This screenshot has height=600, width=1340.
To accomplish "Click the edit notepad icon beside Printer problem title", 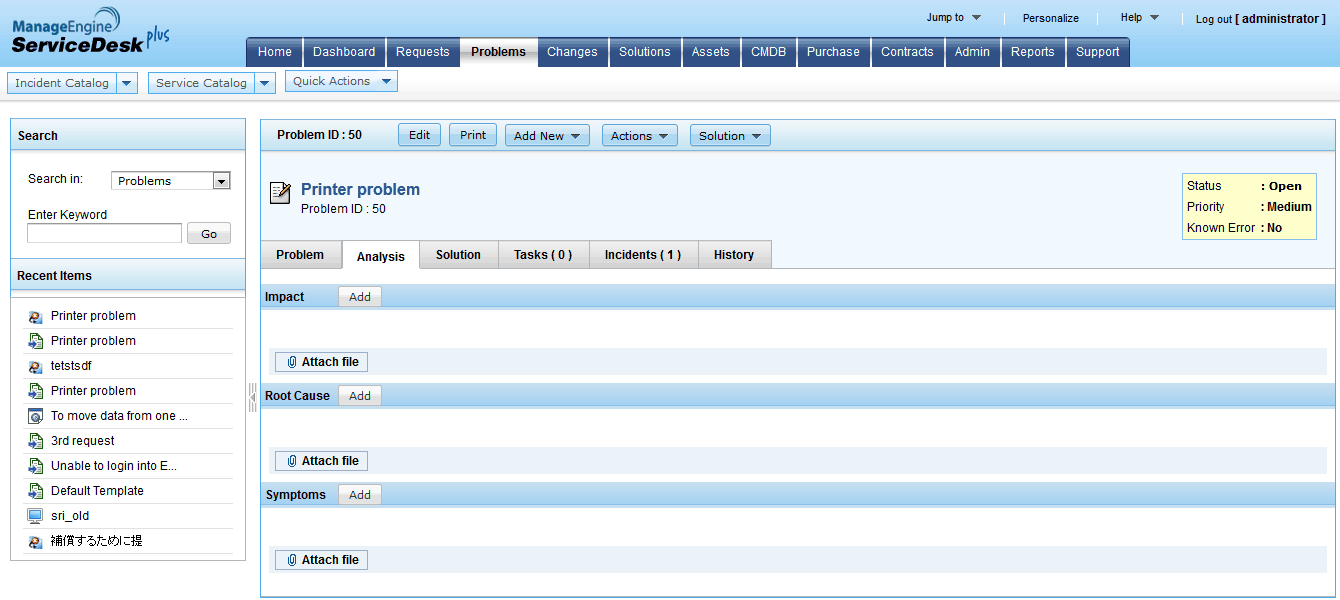I will [x=280, y=193].
